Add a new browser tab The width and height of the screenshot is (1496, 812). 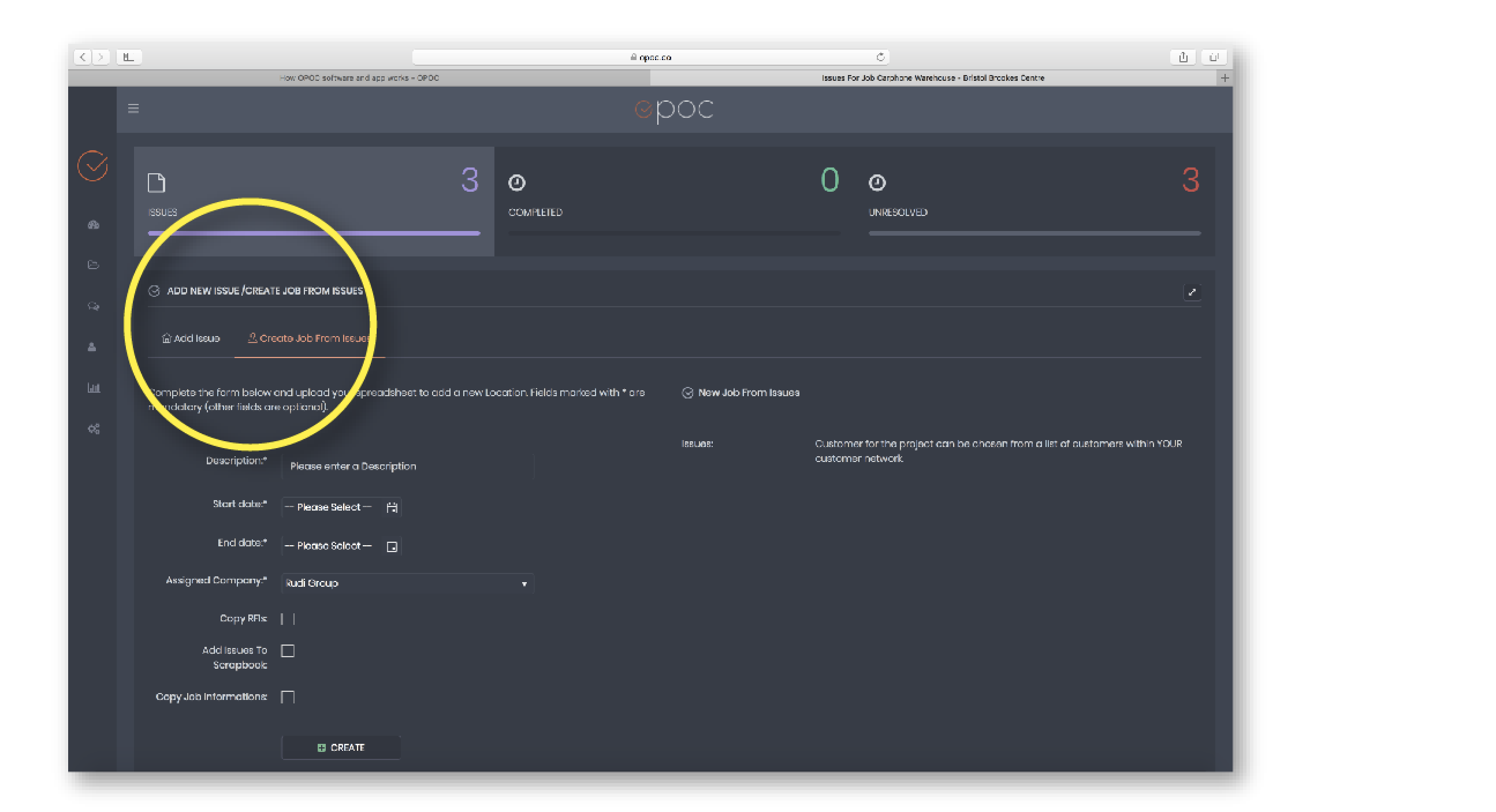tap(1224, 78)
